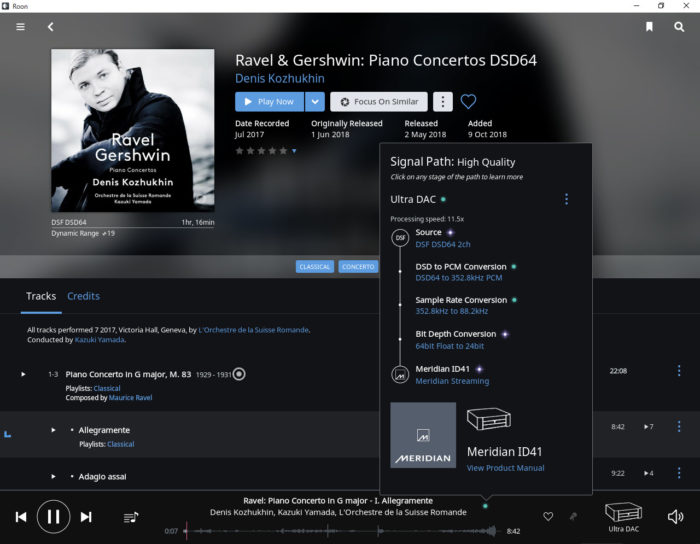This screenshot has height=544, width=700.
Task: Click the signal path light in footer
Action: click(485, 506)
